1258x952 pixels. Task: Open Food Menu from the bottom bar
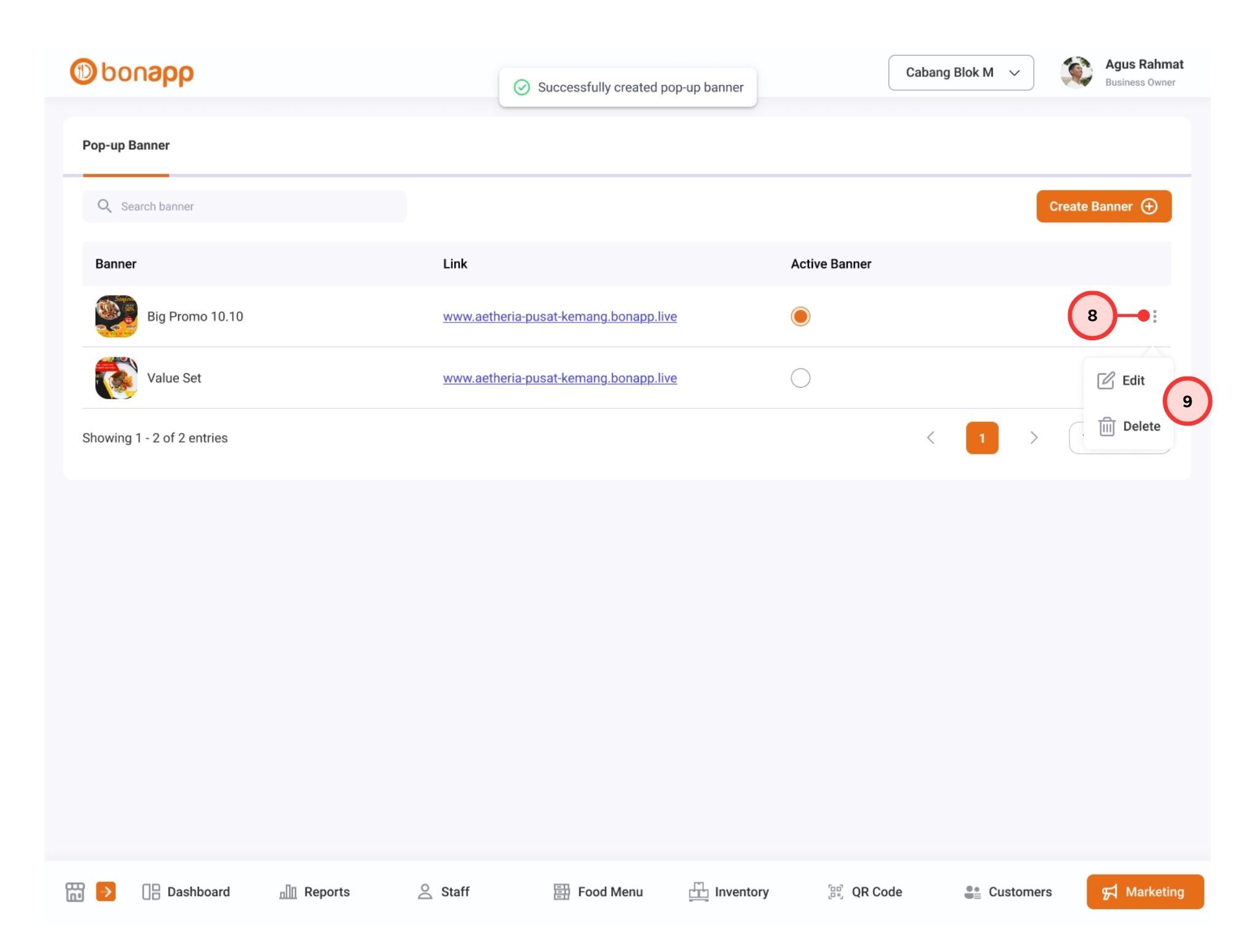point(598,892)
